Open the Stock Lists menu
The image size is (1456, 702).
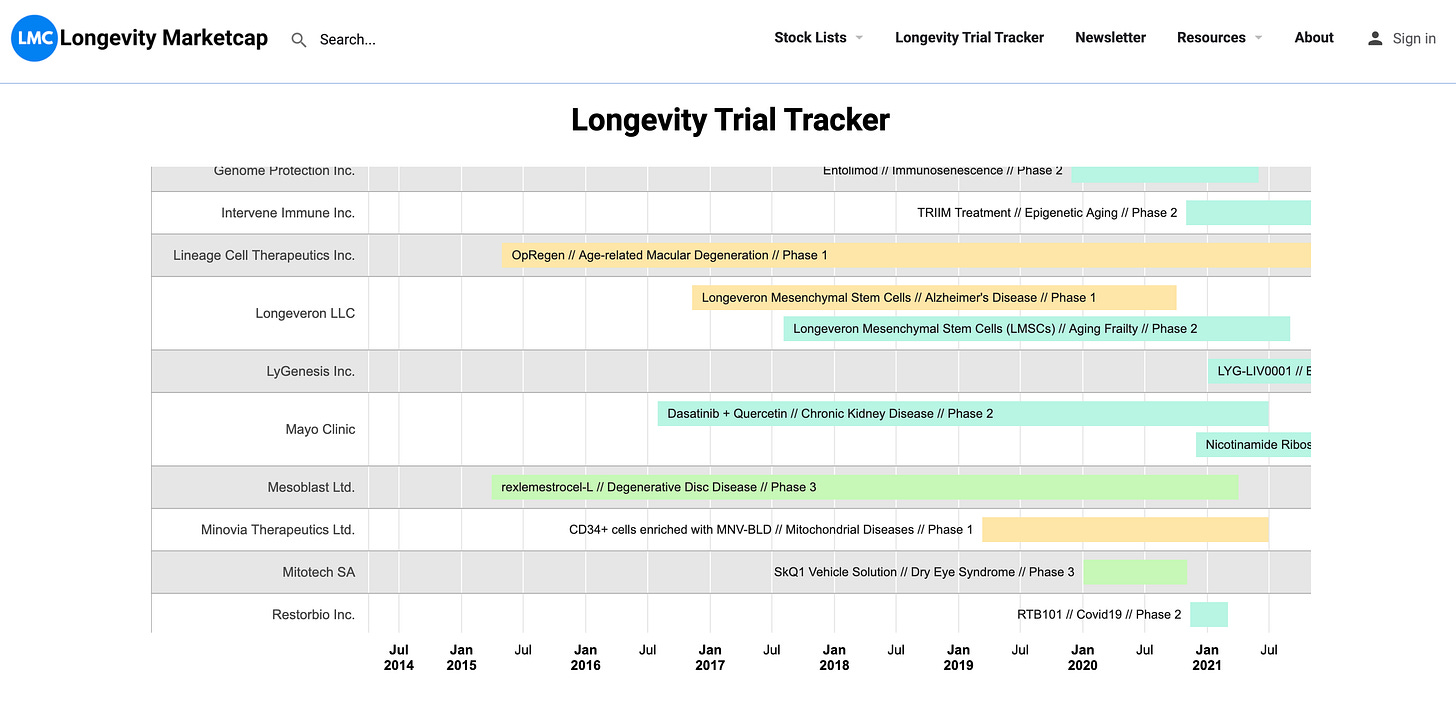pyautogui.click(x=810, y=38)
